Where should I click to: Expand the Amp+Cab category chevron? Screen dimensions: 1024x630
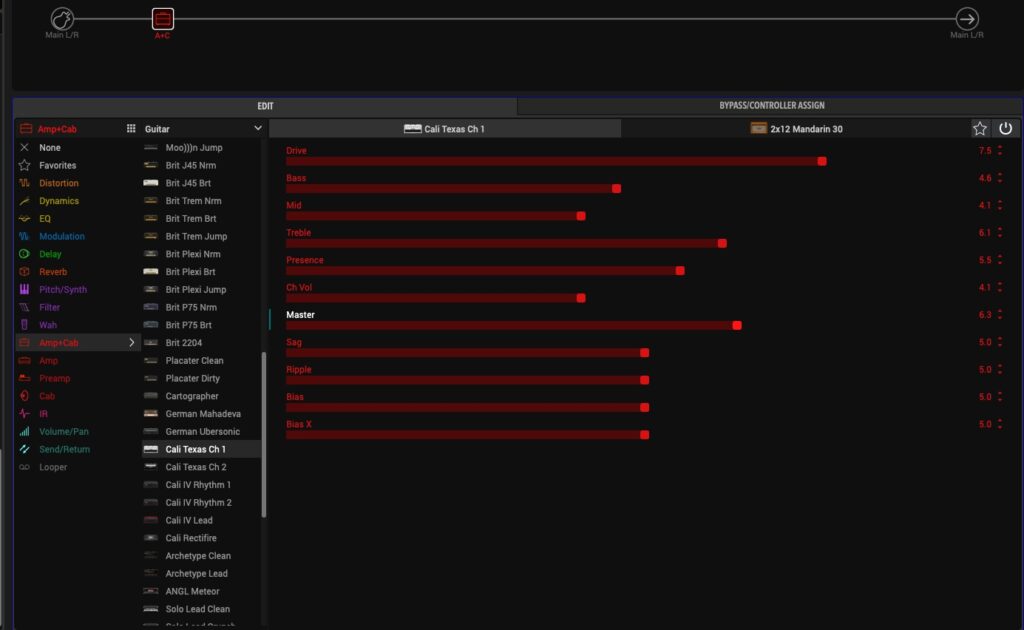(131, 343)
